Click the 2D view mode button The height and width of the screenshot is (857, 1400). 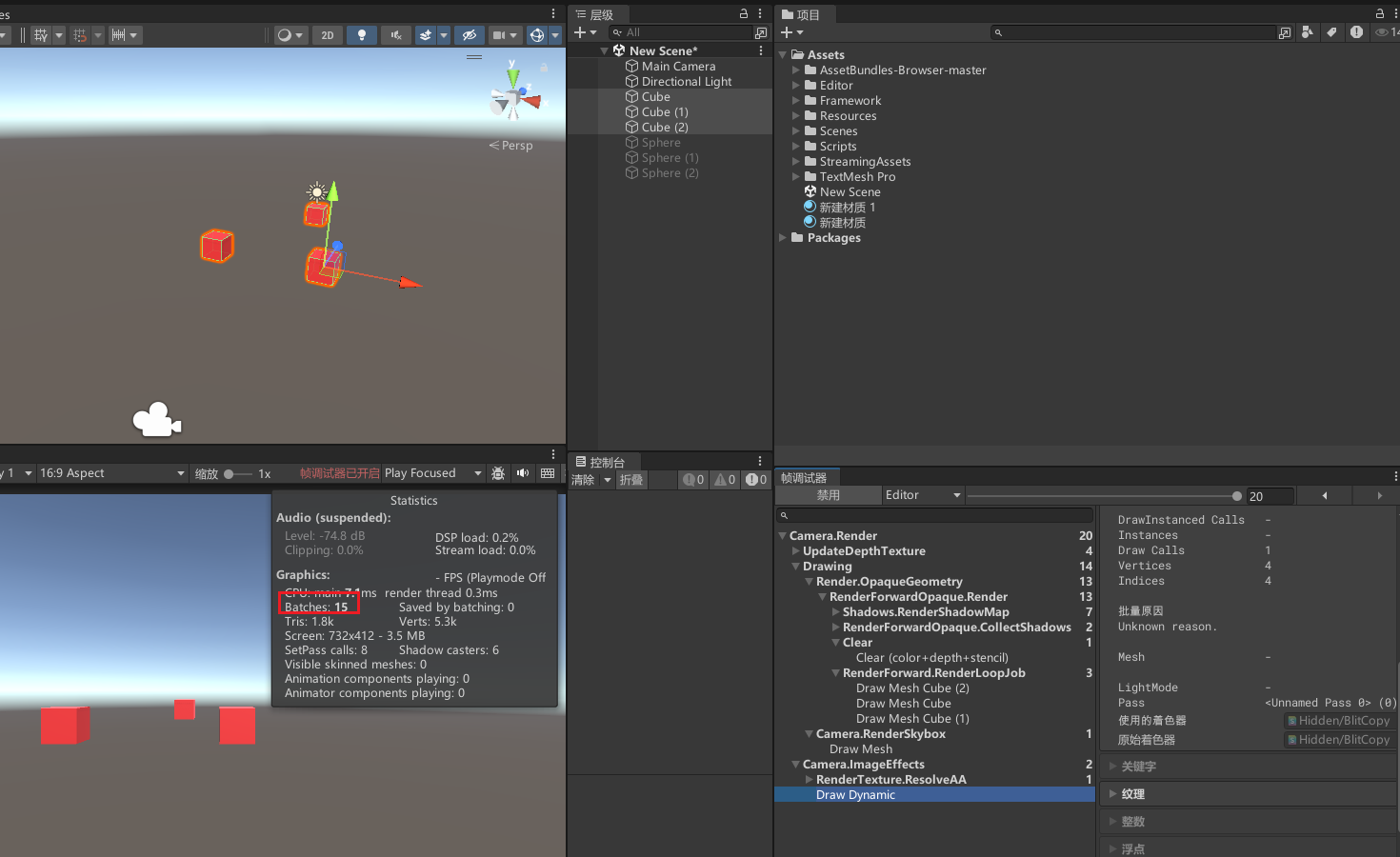point(328,35)
